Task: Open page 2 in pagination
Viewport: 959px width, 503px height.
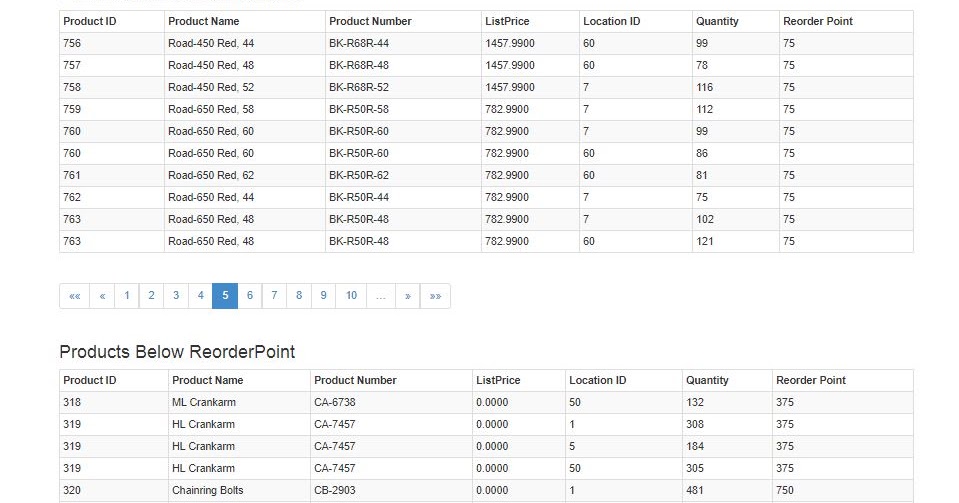Action: (x=151, y=296)
